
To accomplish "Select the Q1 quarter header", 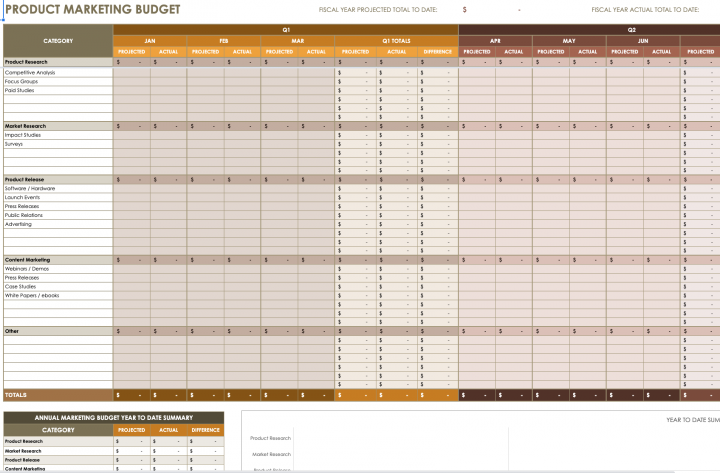I will pyautogui.click(x=286, y=30).
